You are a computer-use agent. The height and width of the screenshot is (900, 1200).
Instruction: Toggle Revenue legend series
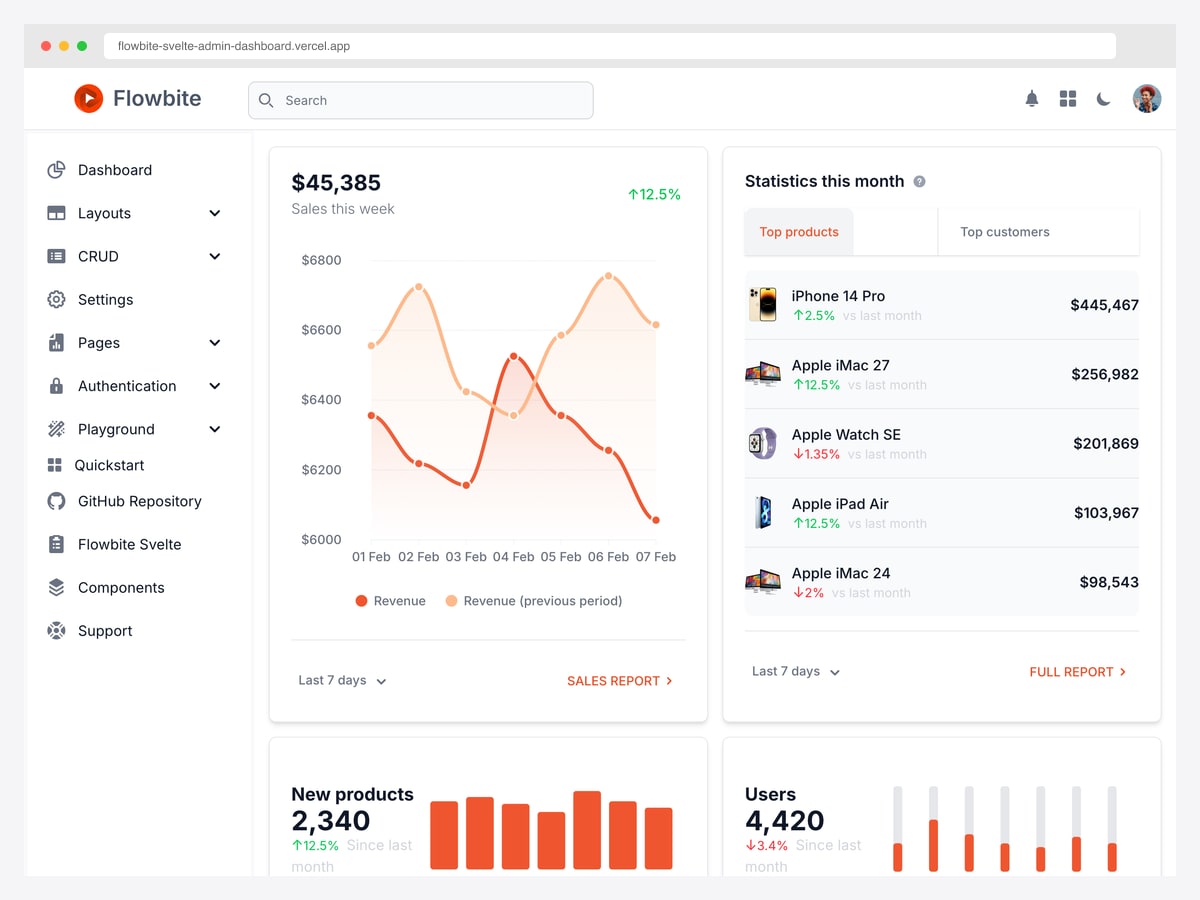[x=390, y=601]
